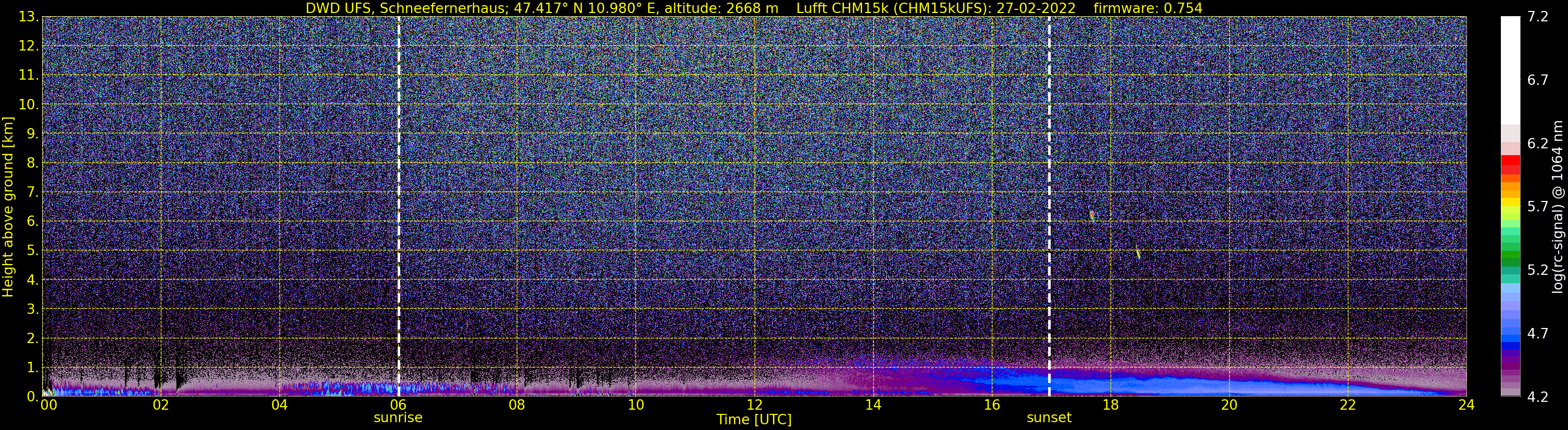Click the height axis tick '0.'
Screen dimensions: 1568x430
point(33,397)
